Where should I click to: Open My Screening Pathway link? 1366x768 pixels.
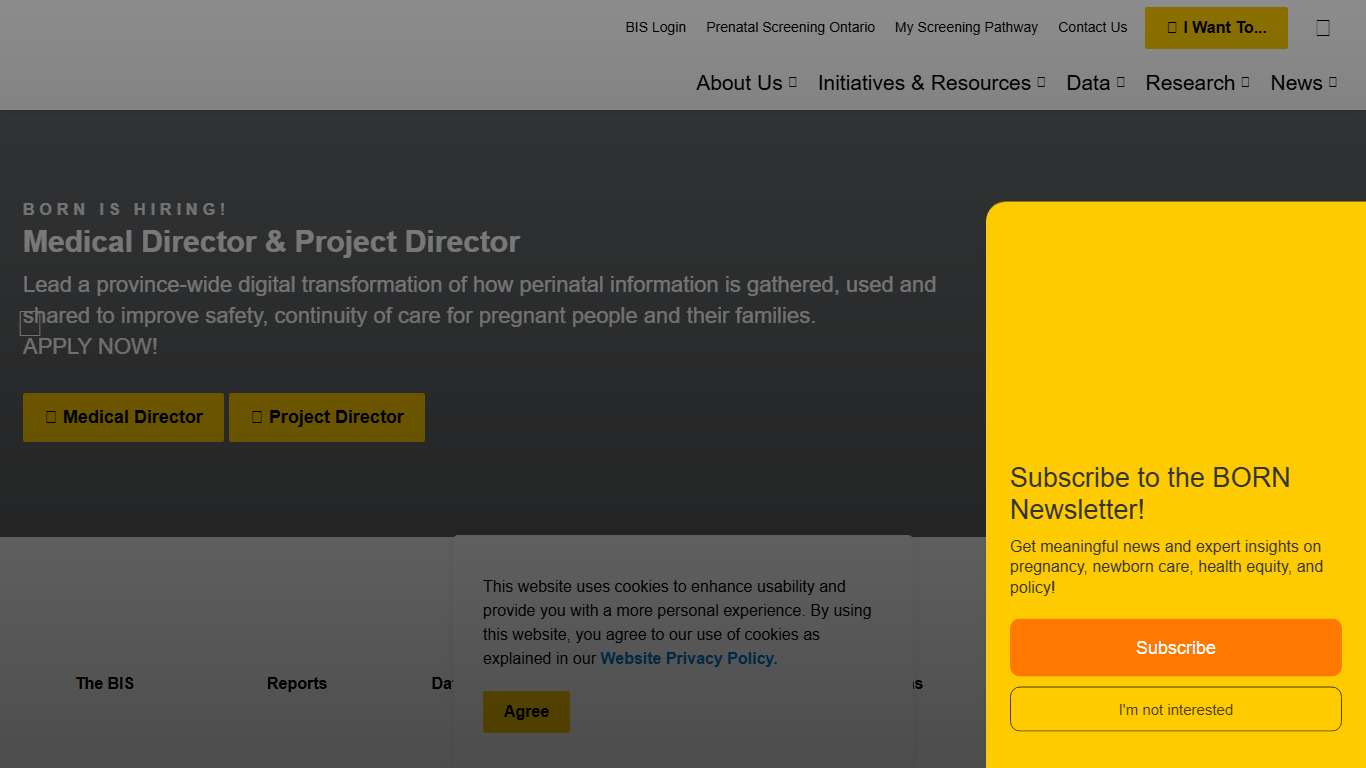[966, 28]
